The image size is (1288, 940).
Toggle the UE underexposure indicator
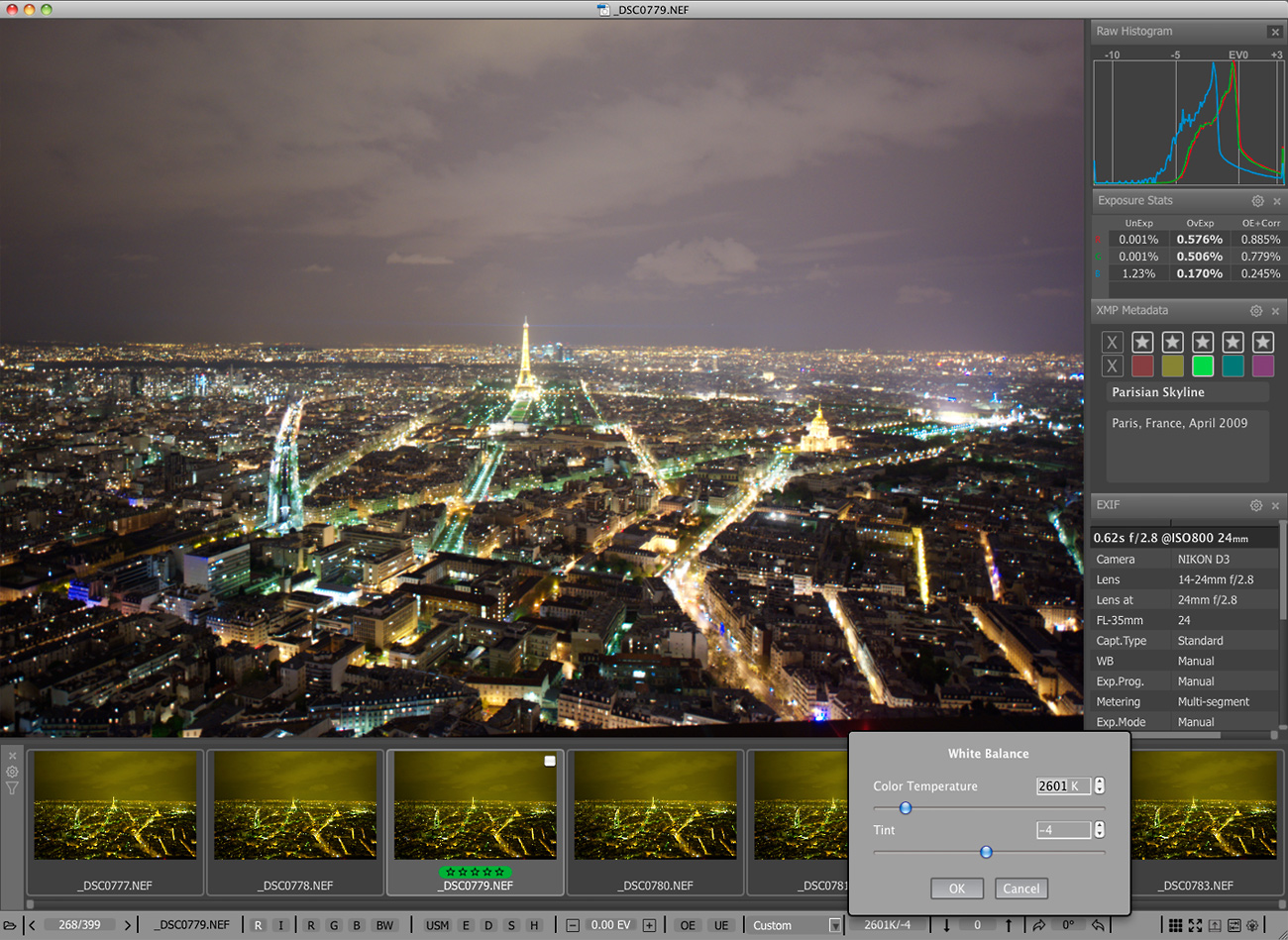tap(721, 925)
